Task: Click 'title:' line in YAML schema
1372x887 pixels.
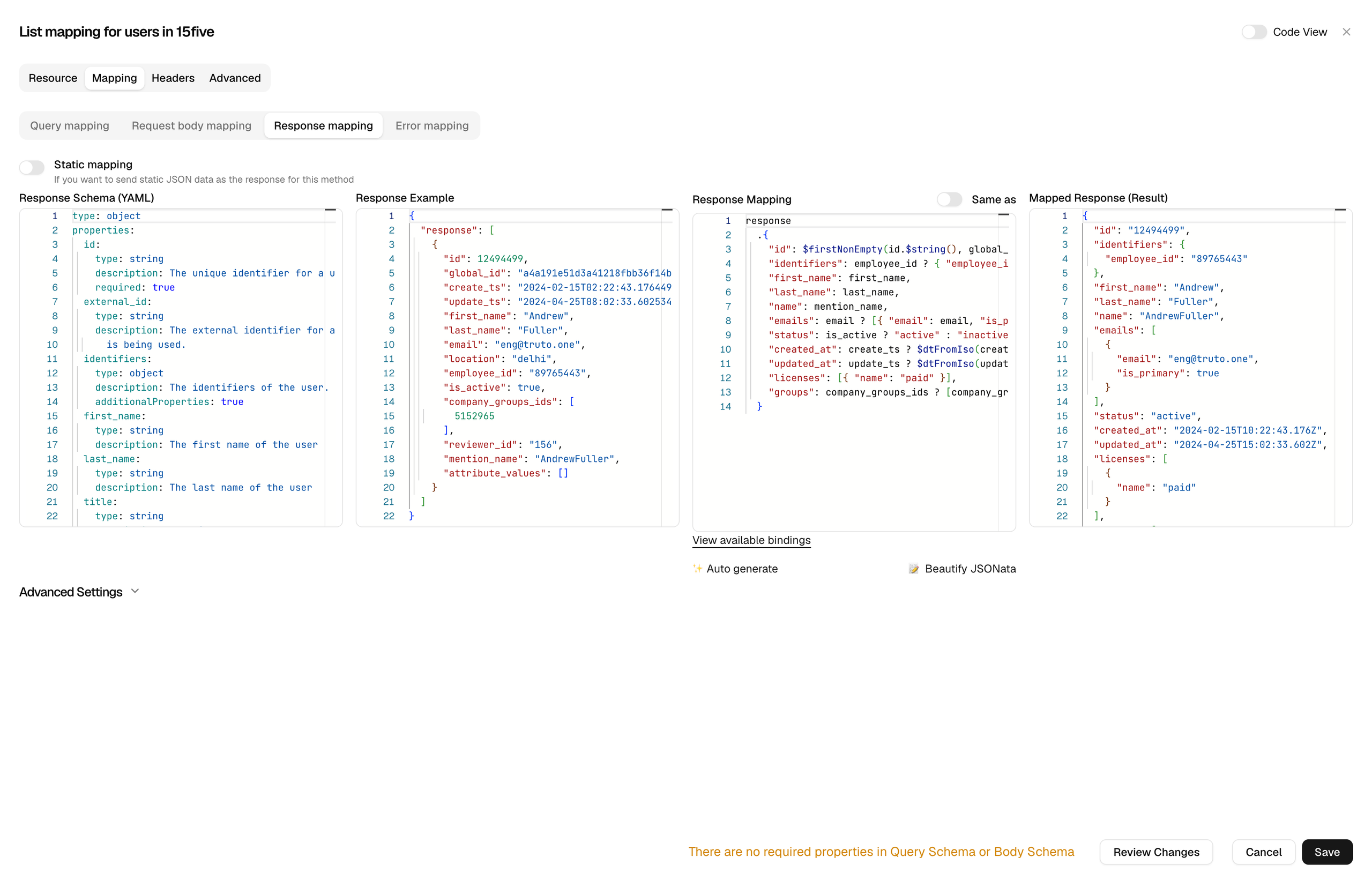Action: pos(100,502)
